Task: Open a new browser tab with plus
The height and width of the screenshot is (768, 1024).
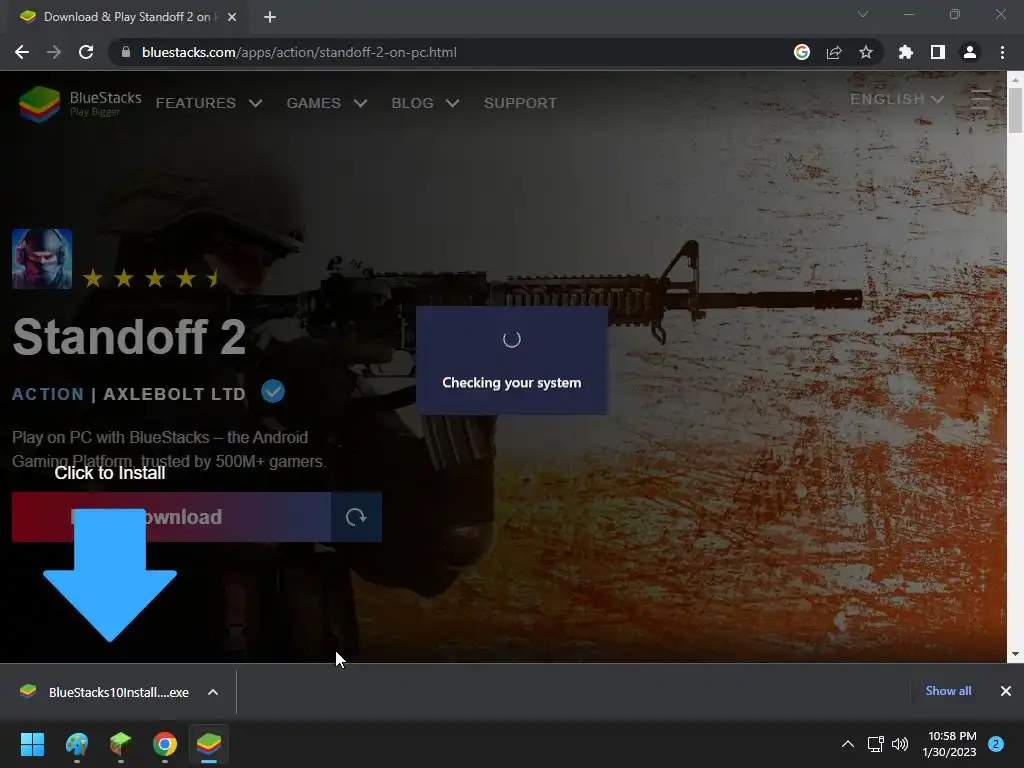Action: pos(270,17)
